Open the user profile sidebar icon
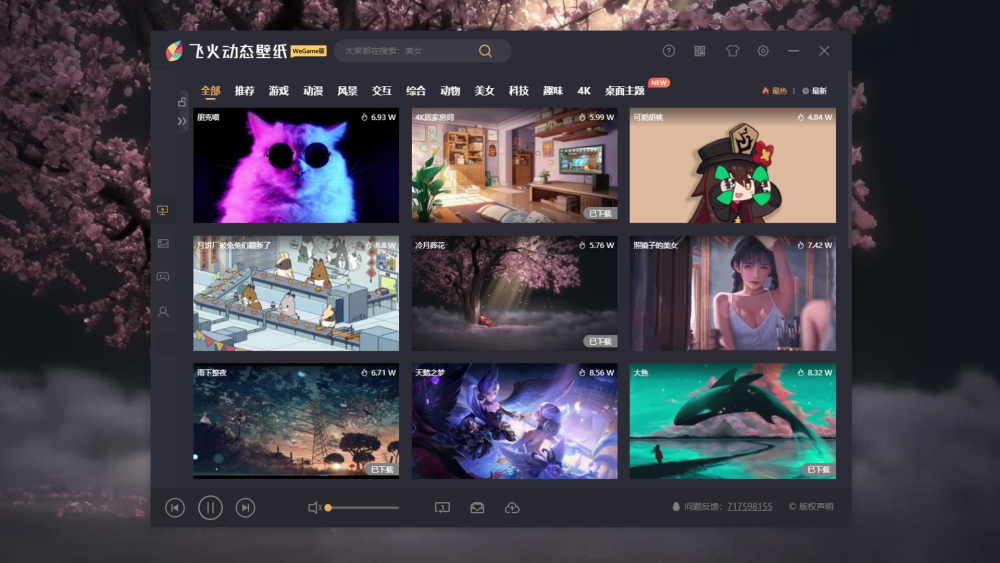 click(x=163, y=312)
